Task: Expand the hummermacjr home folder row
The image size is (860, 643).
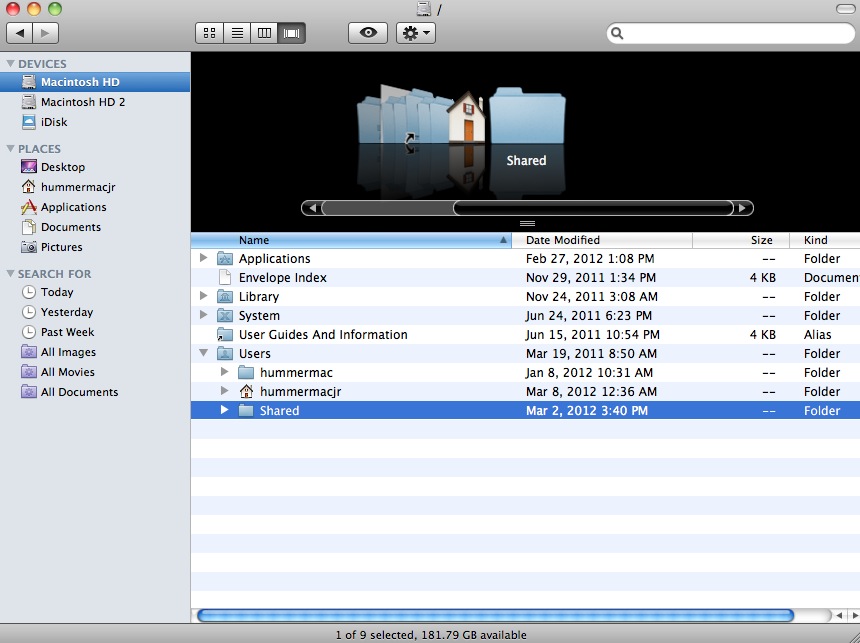Action: click(225, 391)
